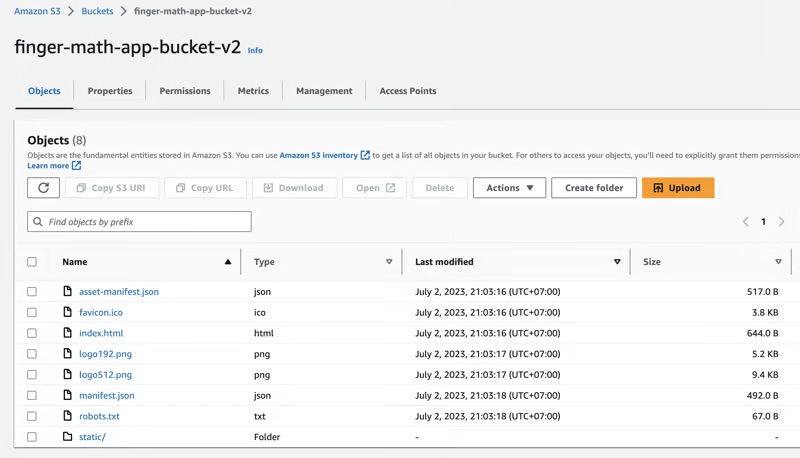The height and width of the screenshot is (458, 800).
Task: Click the Type column sort arrow
Action: coord(389,262)
